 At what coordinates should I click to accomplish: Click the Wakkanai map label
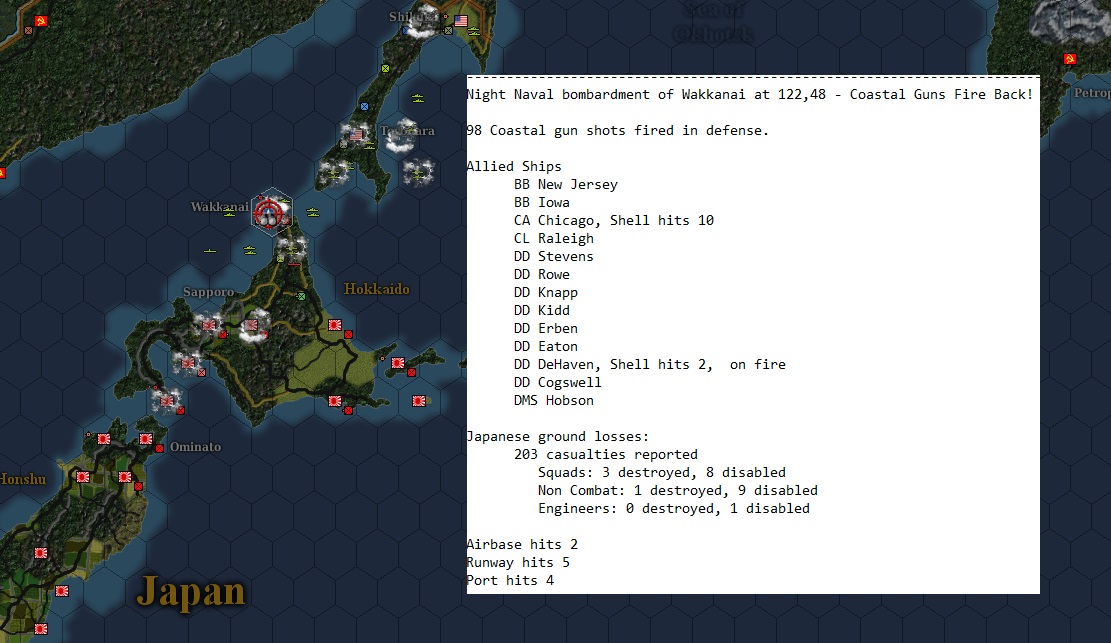tap(220, 206)
